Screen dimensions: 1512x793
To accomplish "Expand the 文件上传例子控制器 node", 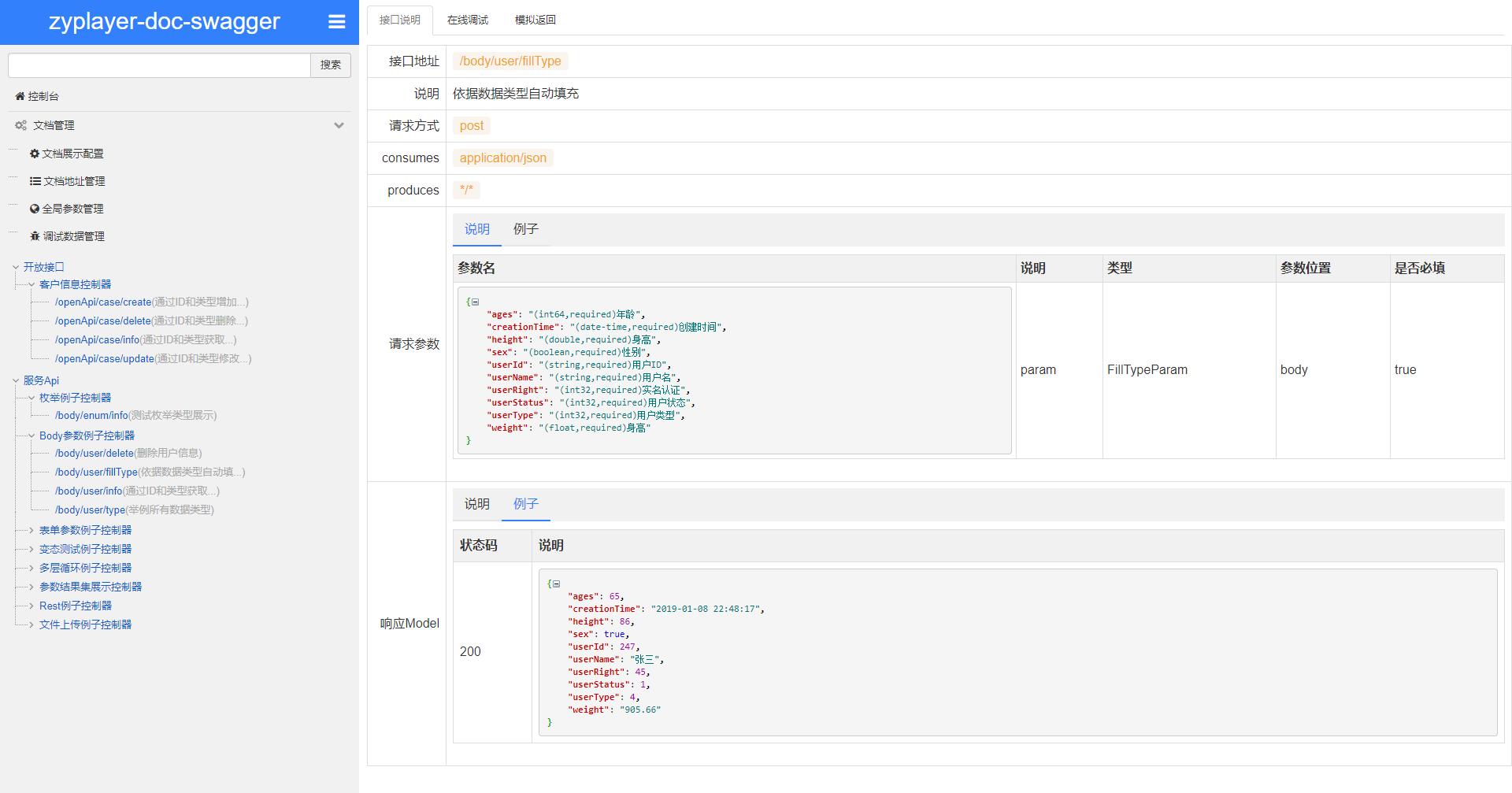I will pos(31,624).
